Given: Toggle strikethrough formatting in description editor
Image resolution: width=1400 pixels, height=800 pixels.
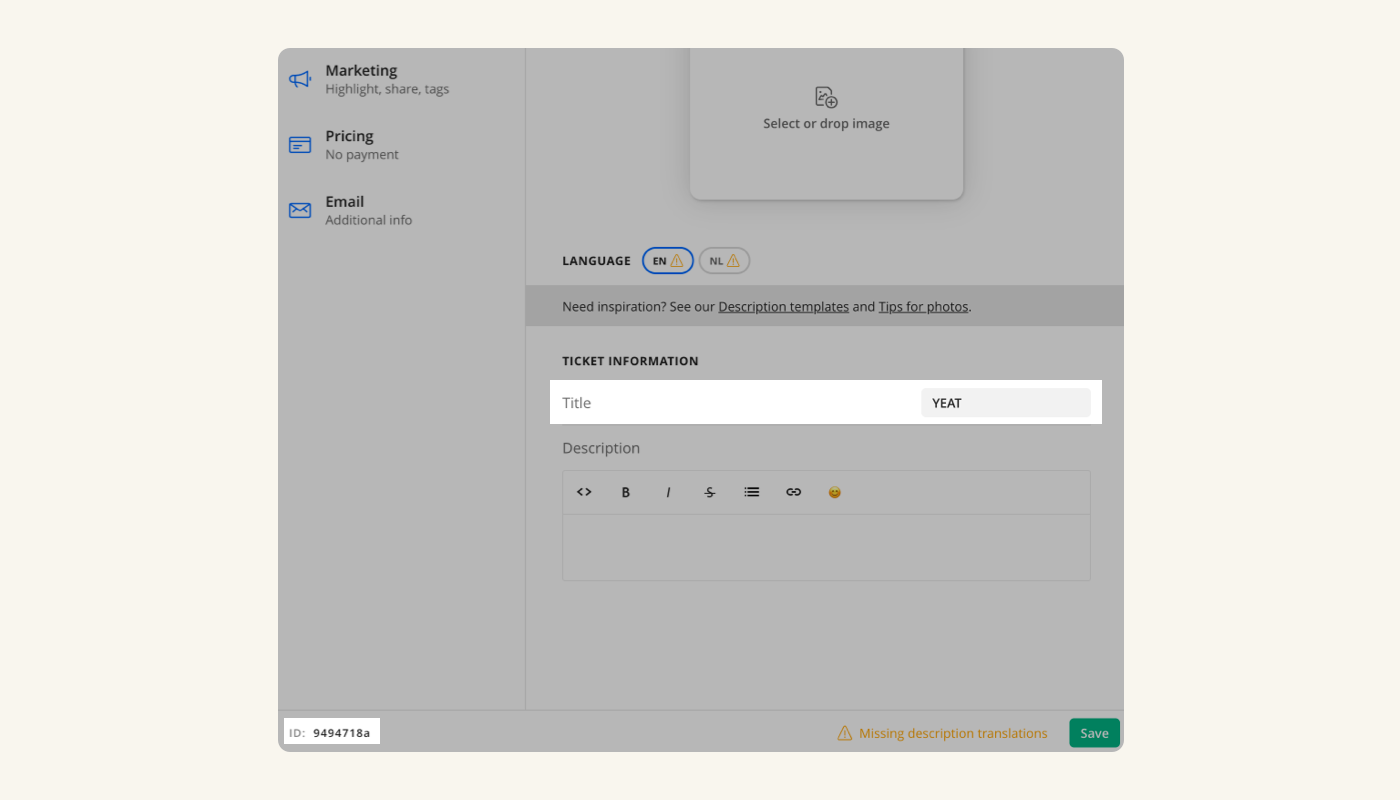Looking at the screenshot, I should [710, 492].
